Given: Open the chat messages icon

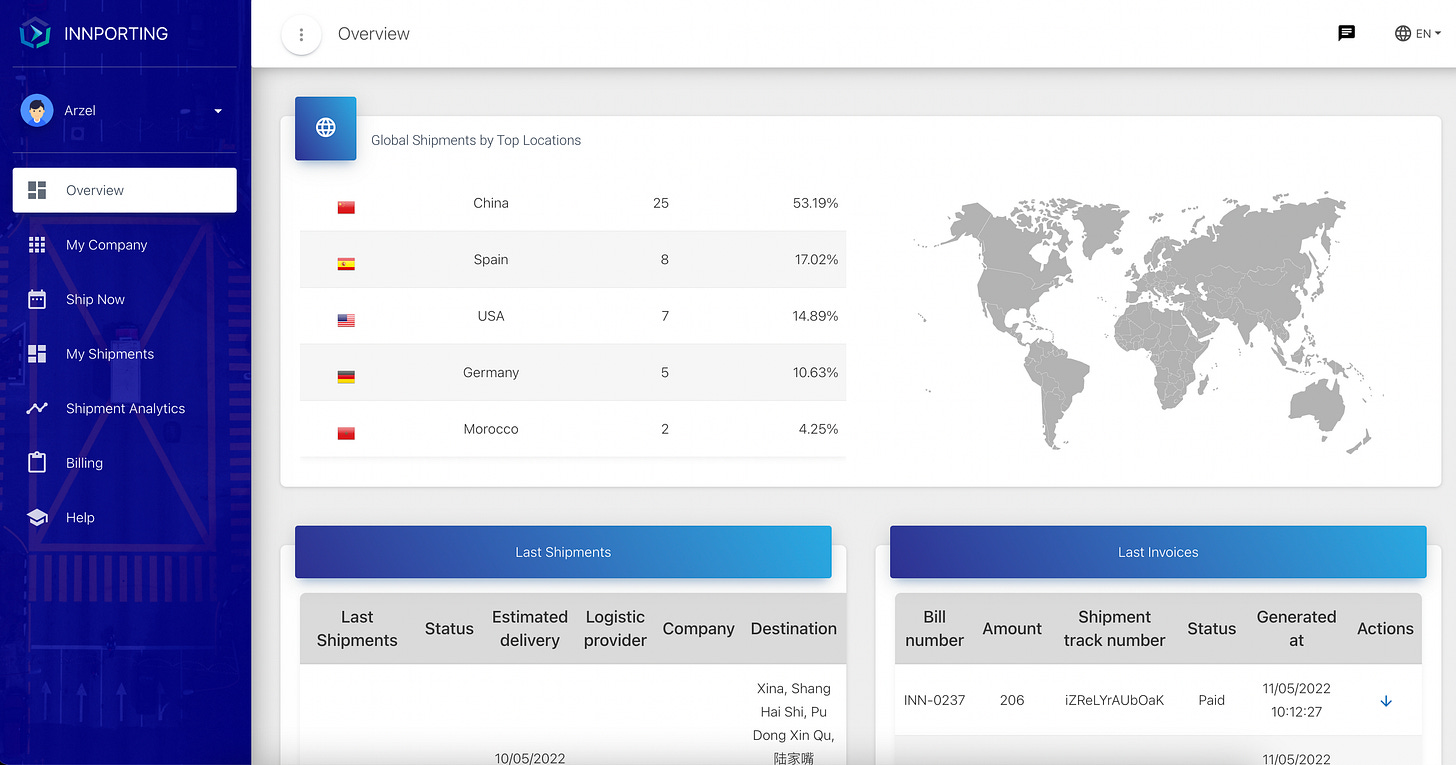Looking at the screenshot, I should (x=1347, y=33).
